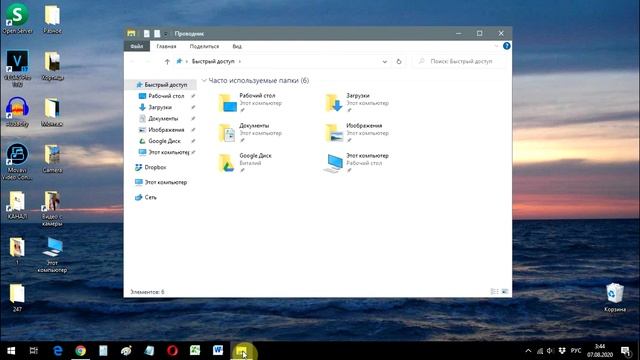The width and height of the screenshot is (640, 360).
Task: Open the Explorer window system icon in title bar
Action: 131,33
